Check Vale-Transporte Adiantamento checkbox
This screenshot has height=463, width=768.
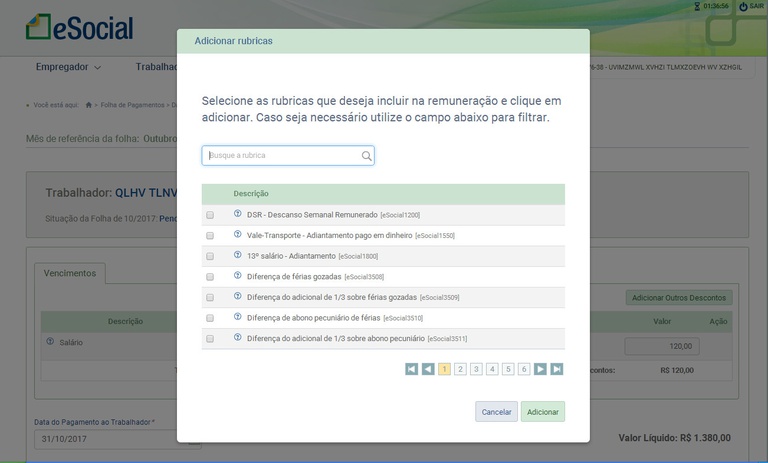pyautogui.click(x=210, y=236)
